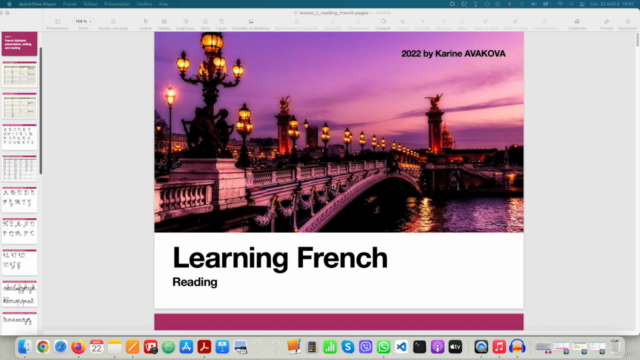Click the battery status icon

point(547,4)
